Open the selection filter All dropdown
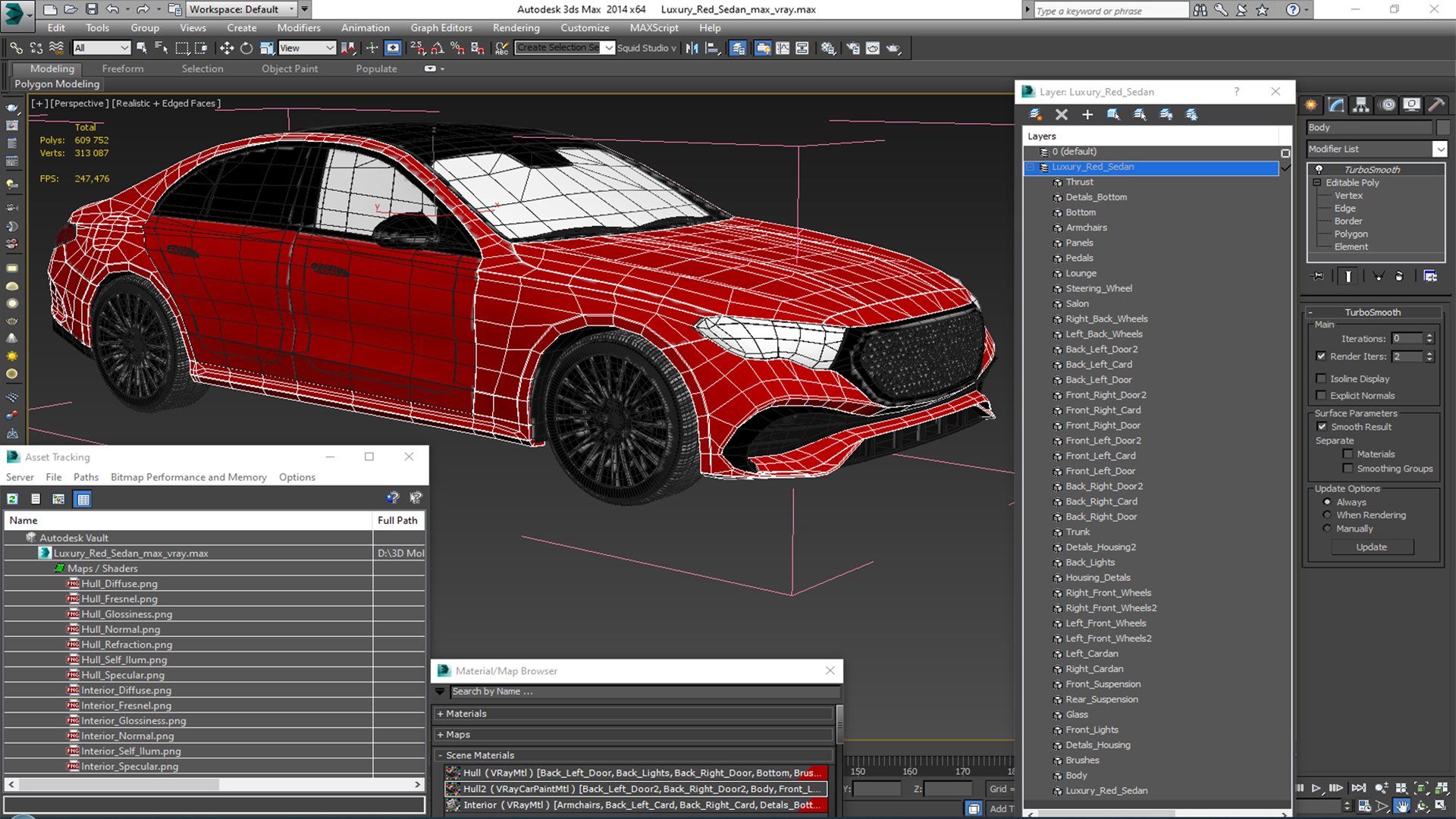1456x819 pixels. click(x=102, y=48)
